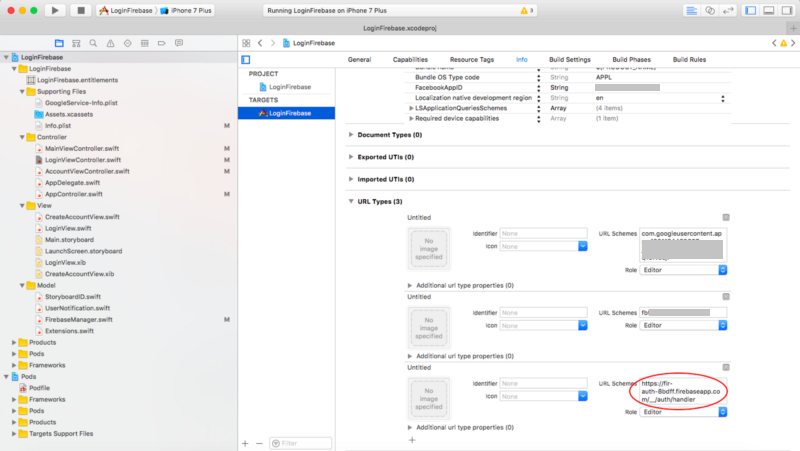Stop the running app
This screenshot has height=451, width=800.
[81, 10]
